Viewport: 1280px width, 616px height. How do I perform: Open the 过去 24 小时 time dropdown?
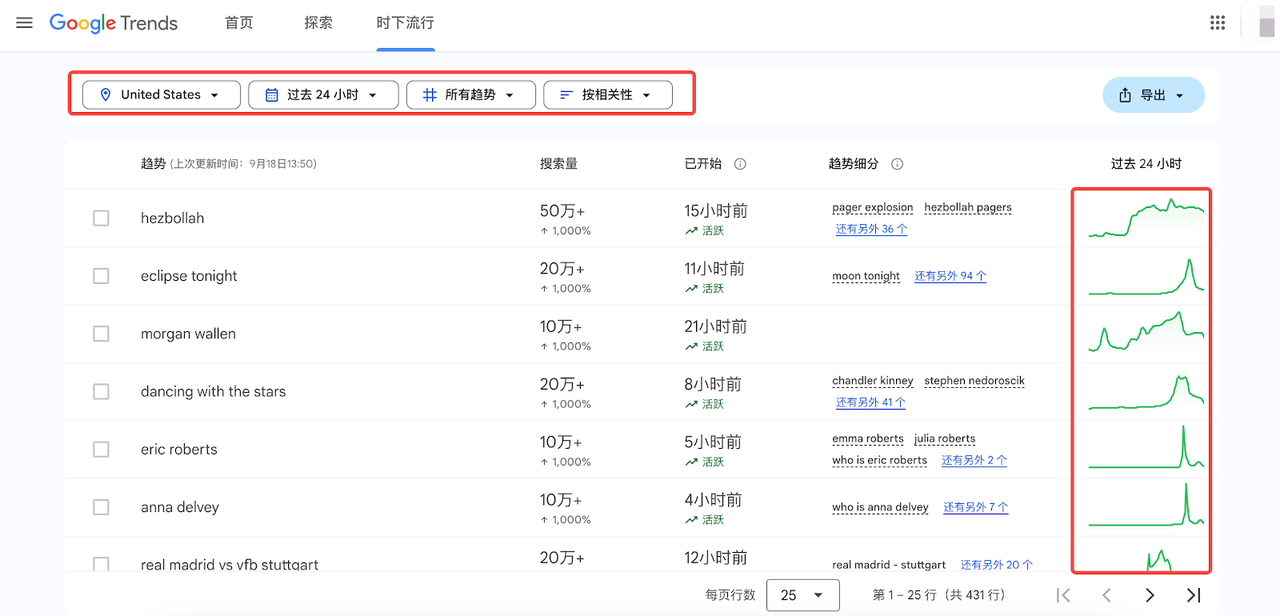pos(323,94)
